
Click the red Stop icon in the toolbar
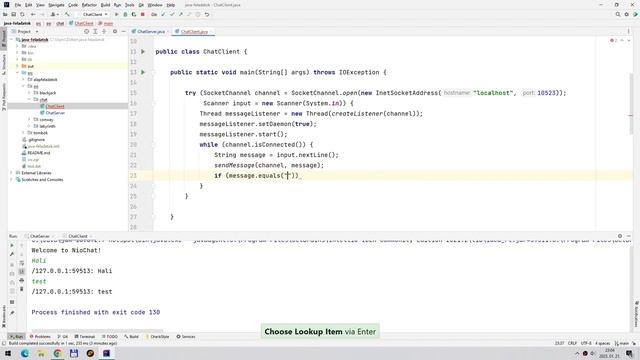142,14
